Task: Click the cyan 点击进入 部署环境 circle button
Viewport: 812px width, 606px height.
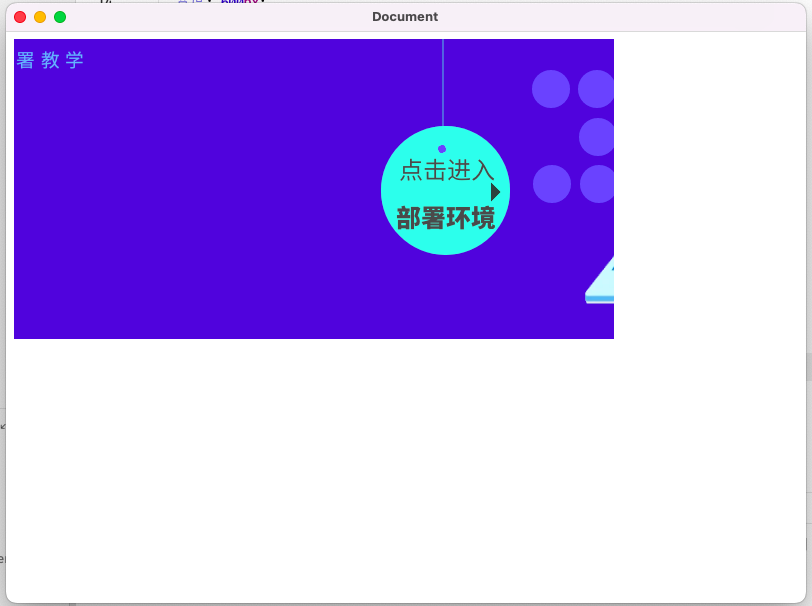Action: tap(445, 190)
